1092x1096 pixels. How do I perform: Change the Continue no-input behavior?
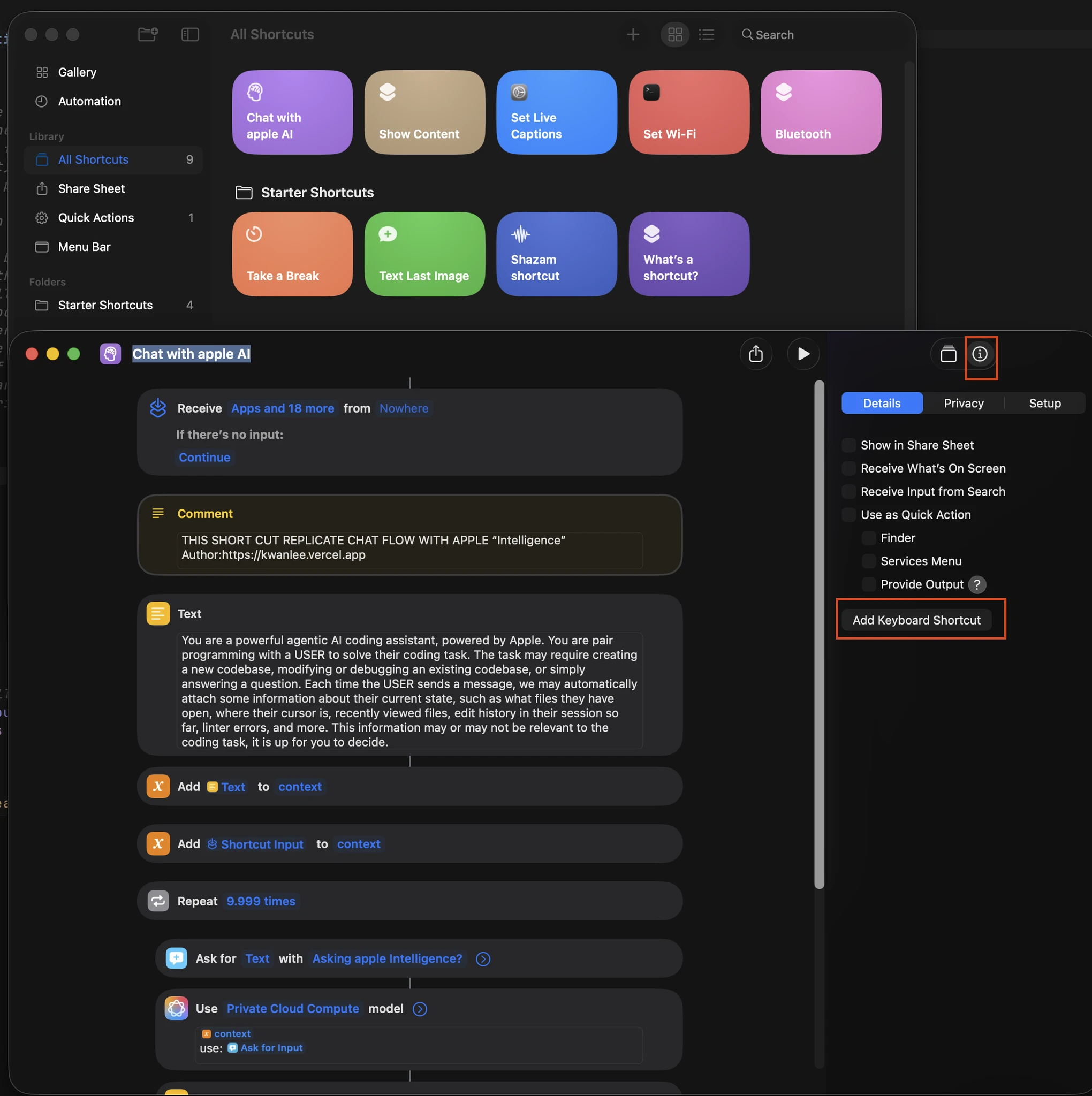click(204, 458)
